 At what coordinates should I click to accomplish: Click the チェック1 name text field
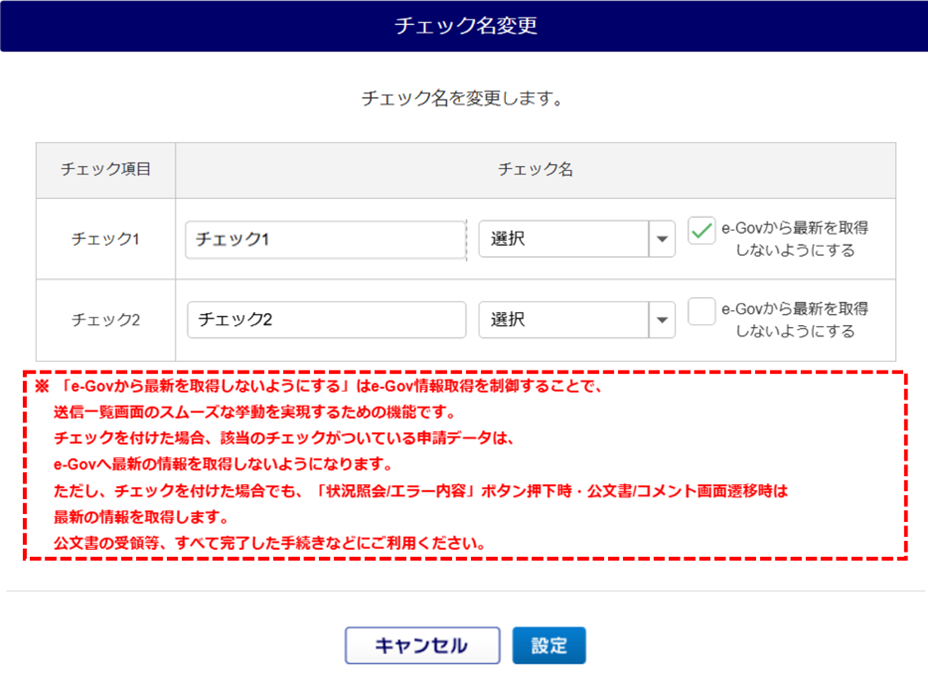coord(326,240)
